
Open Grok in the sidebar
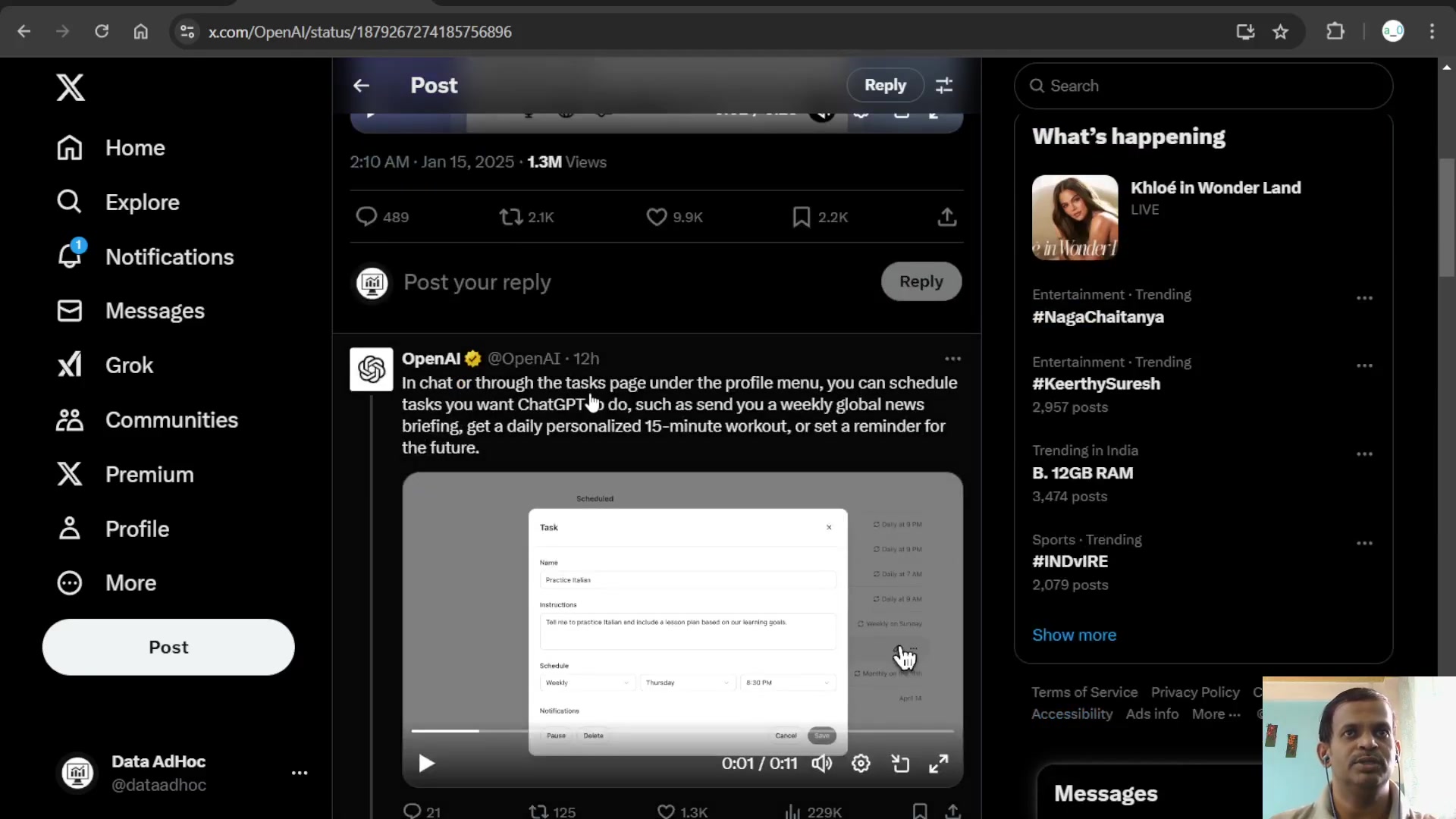point(105,366)
